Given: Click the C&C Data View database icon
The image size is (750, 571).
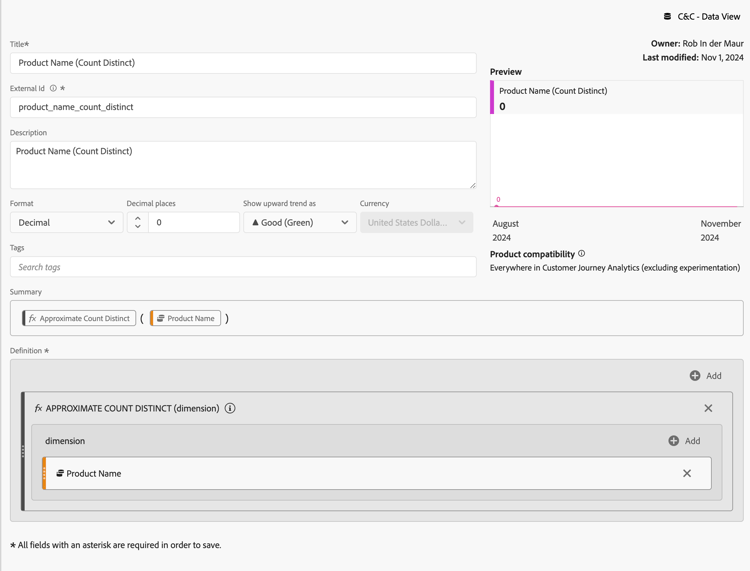Looking at the screenshot, I should point(667,16).
